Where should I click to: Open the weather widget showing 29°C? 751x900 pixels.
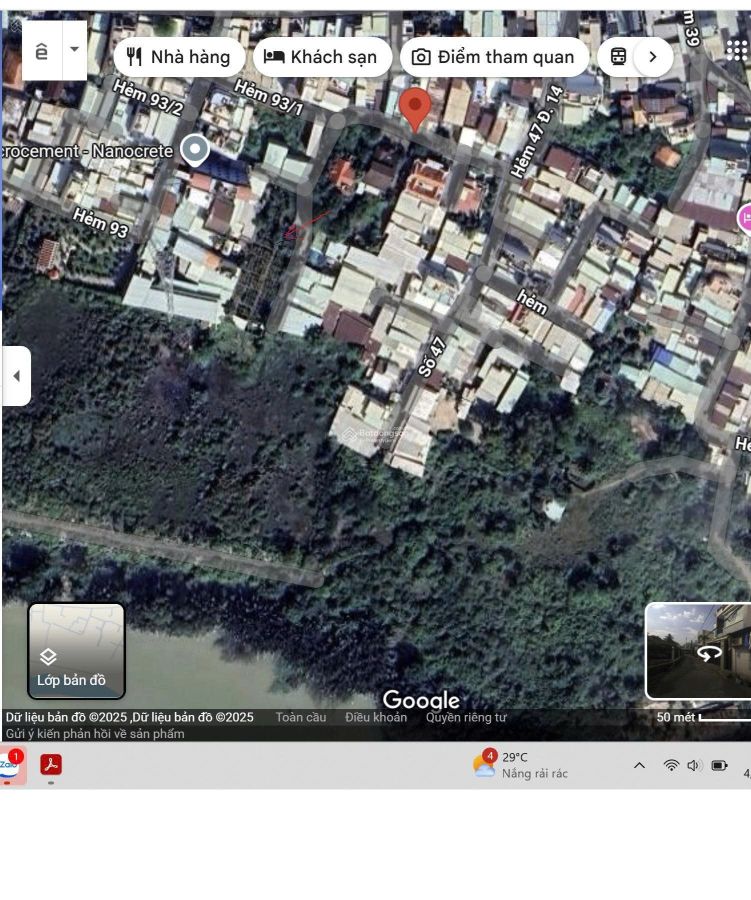[x=520, y=765]
